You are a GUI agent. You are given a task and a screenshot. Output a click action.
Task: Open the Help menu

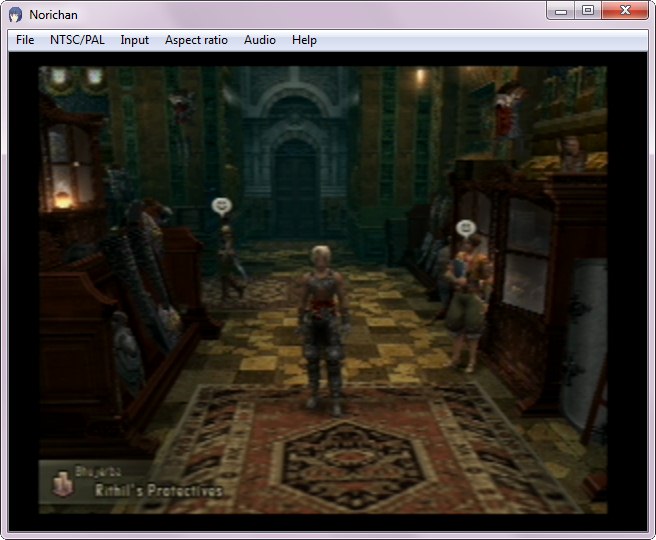coord(304,40)
